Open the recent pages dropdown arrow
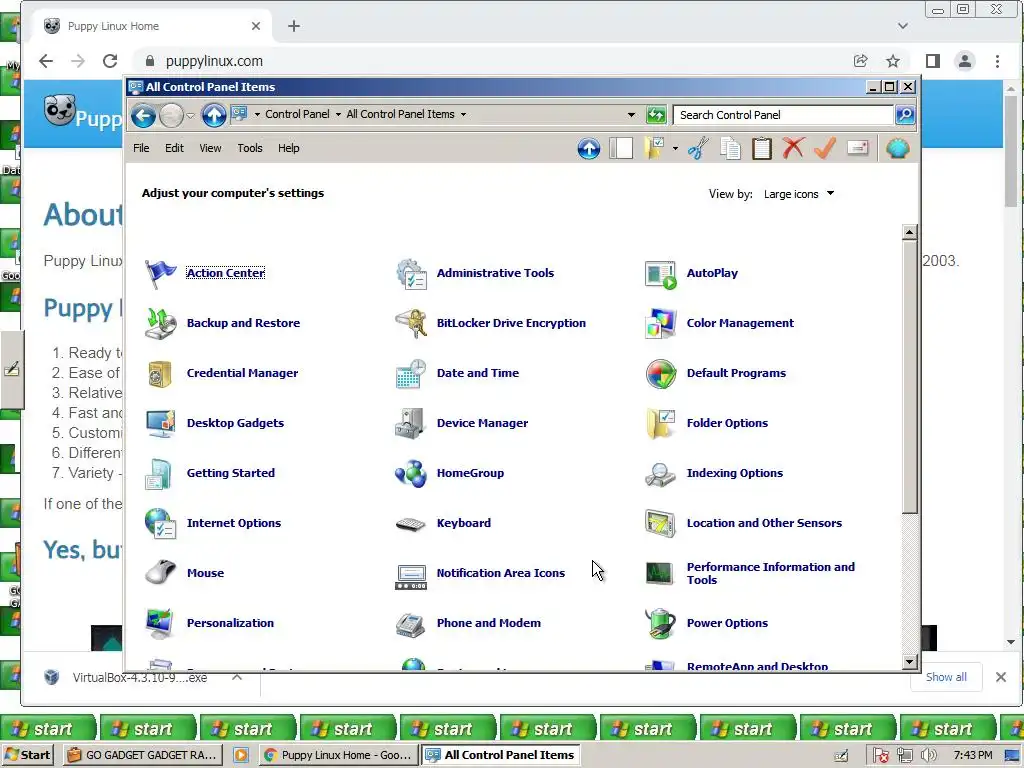Image resolution: width=1024 pixels, height=768 pixels. click(190, 116)
